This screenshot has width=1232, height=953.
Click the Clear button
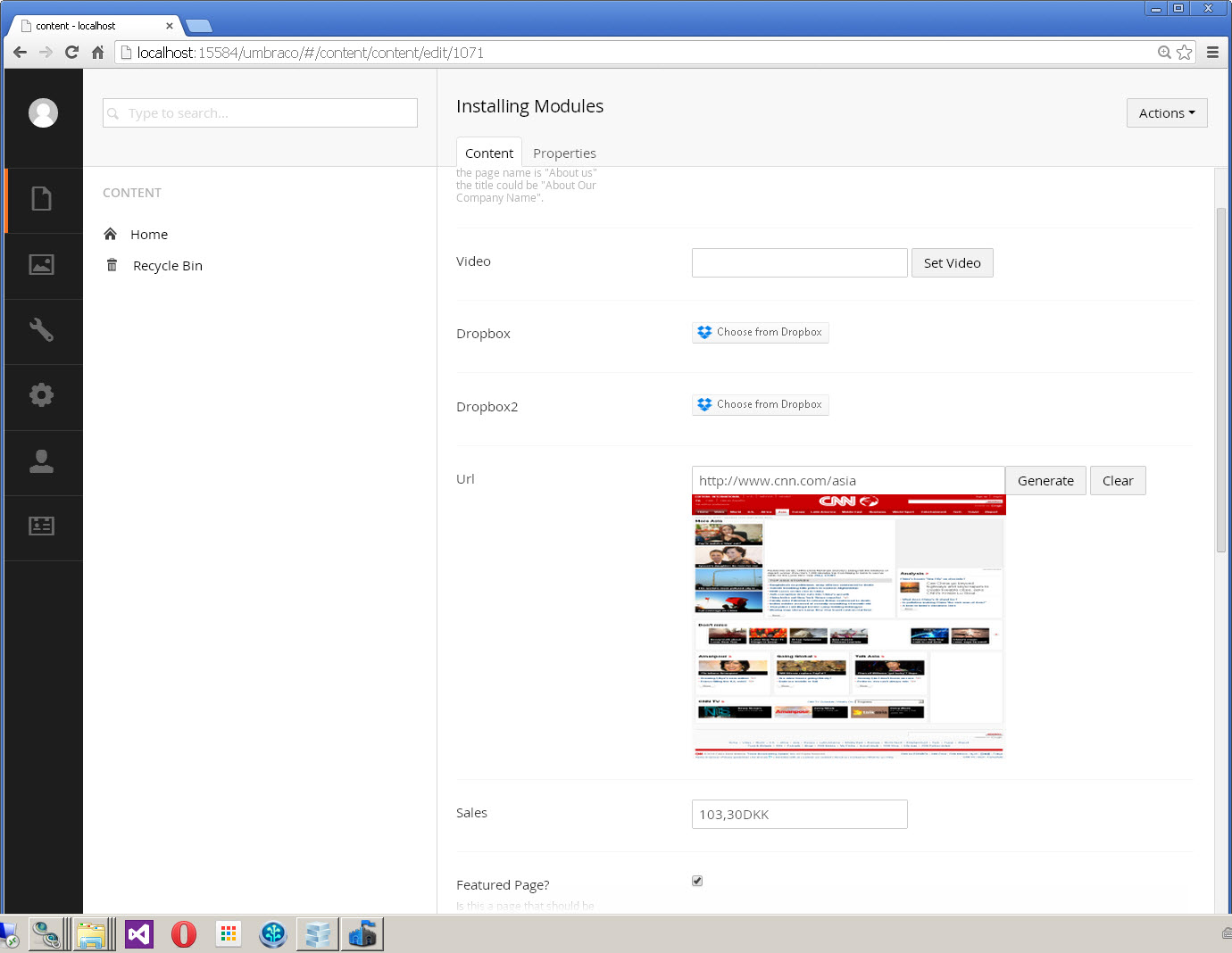(1118, 480)
